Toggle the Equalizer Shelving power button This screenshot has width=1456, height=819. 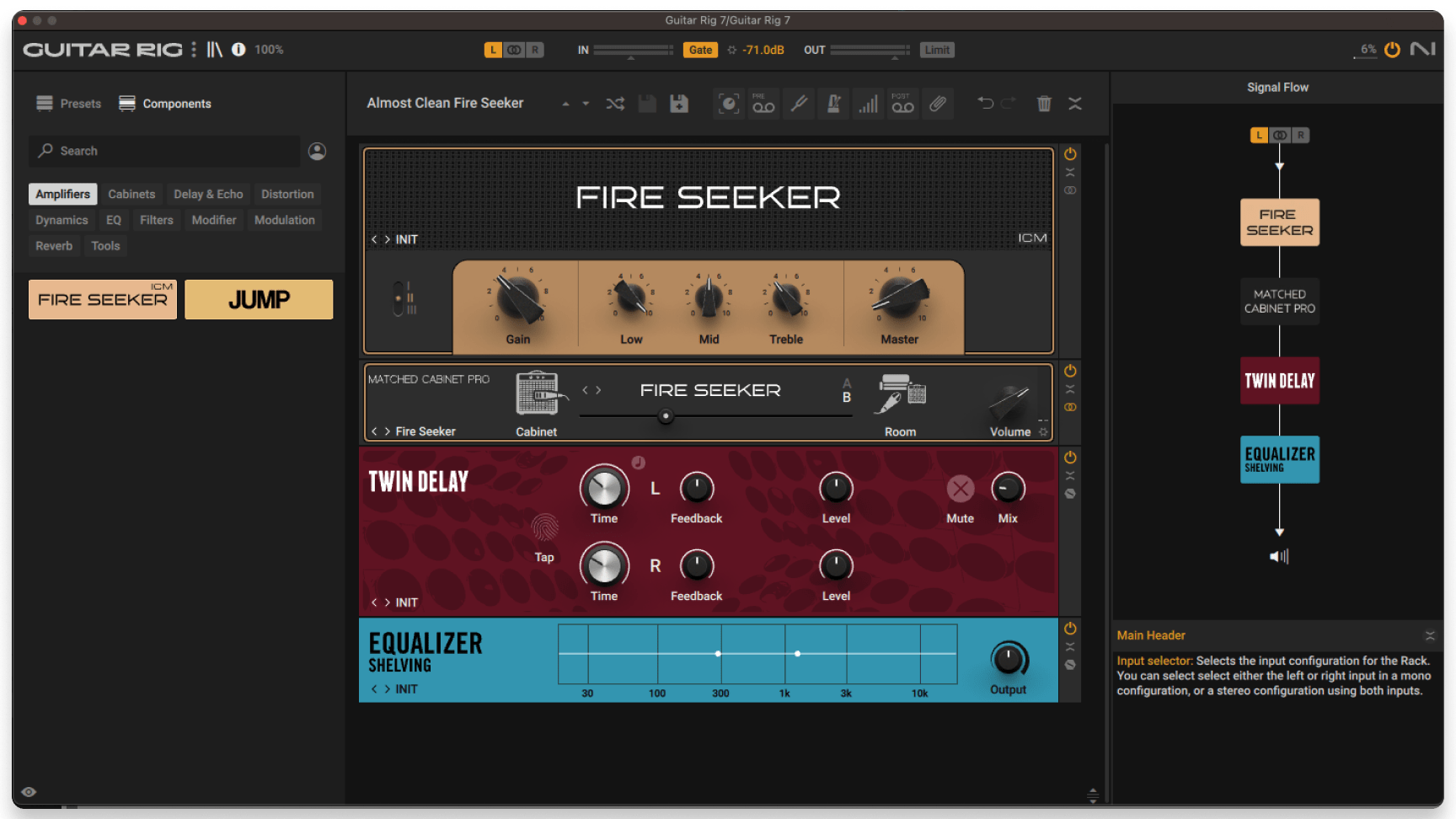(1070, 629)
